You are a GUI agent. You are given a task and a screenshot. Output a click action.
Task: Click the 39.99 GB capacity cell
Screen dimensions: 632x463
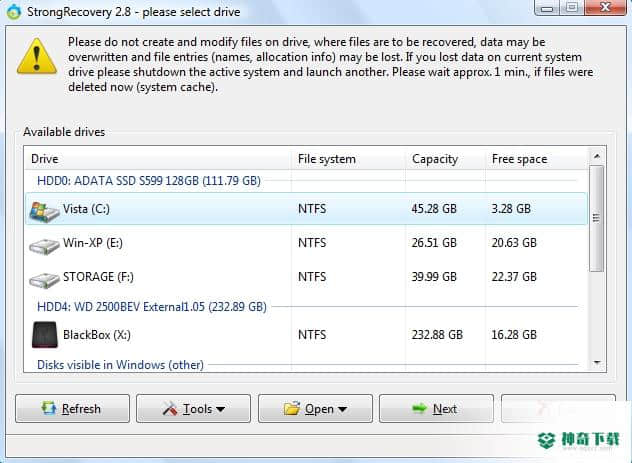tap(434, 277)
